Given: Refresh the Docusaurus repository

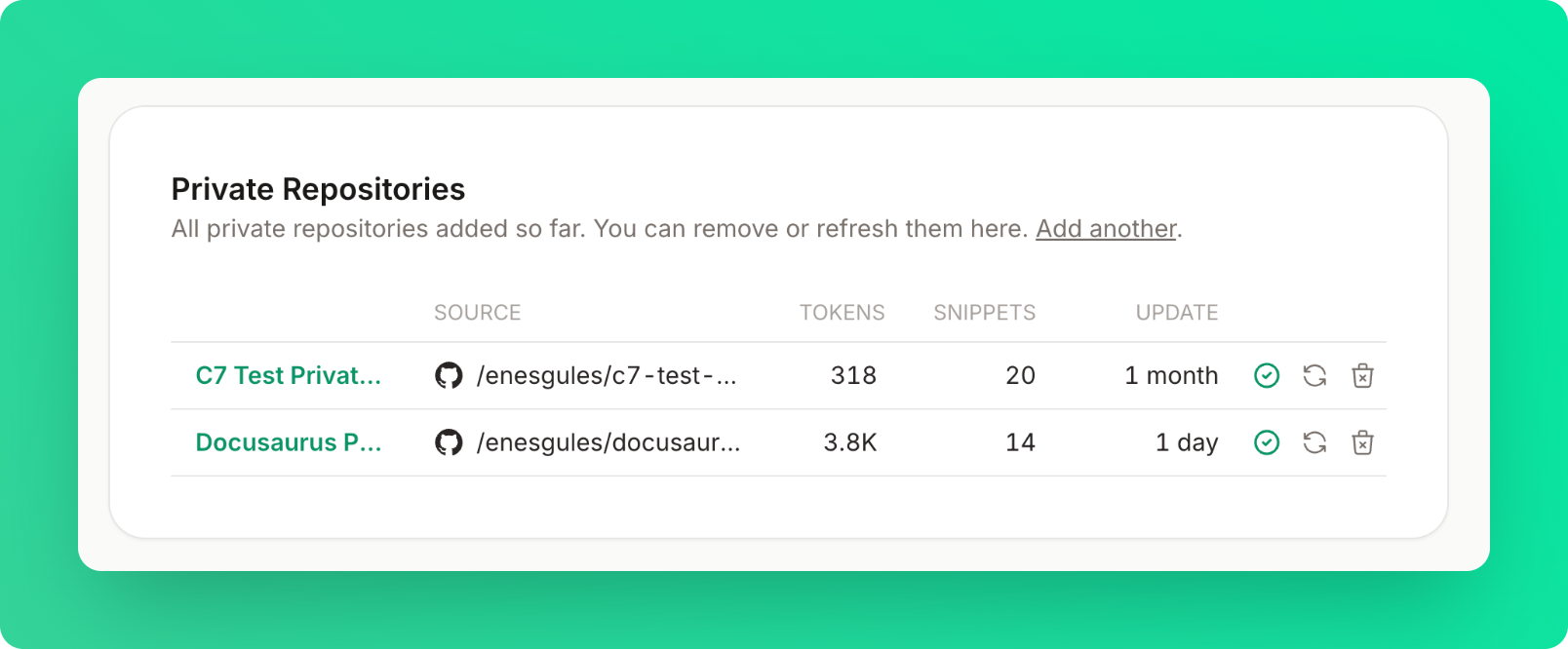Looking at the screenshot, I should (1314, 442).
